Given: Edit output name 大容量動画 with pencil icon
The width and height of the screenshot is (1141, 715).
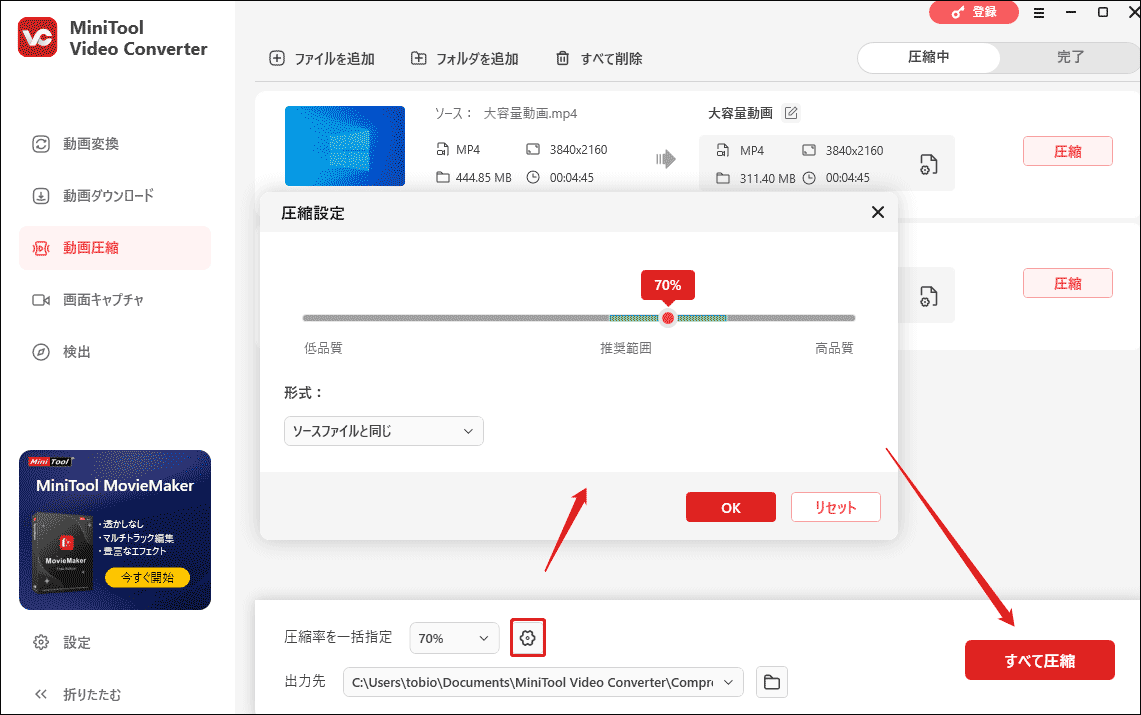Looking at the screenshot, I should [791, 113].
